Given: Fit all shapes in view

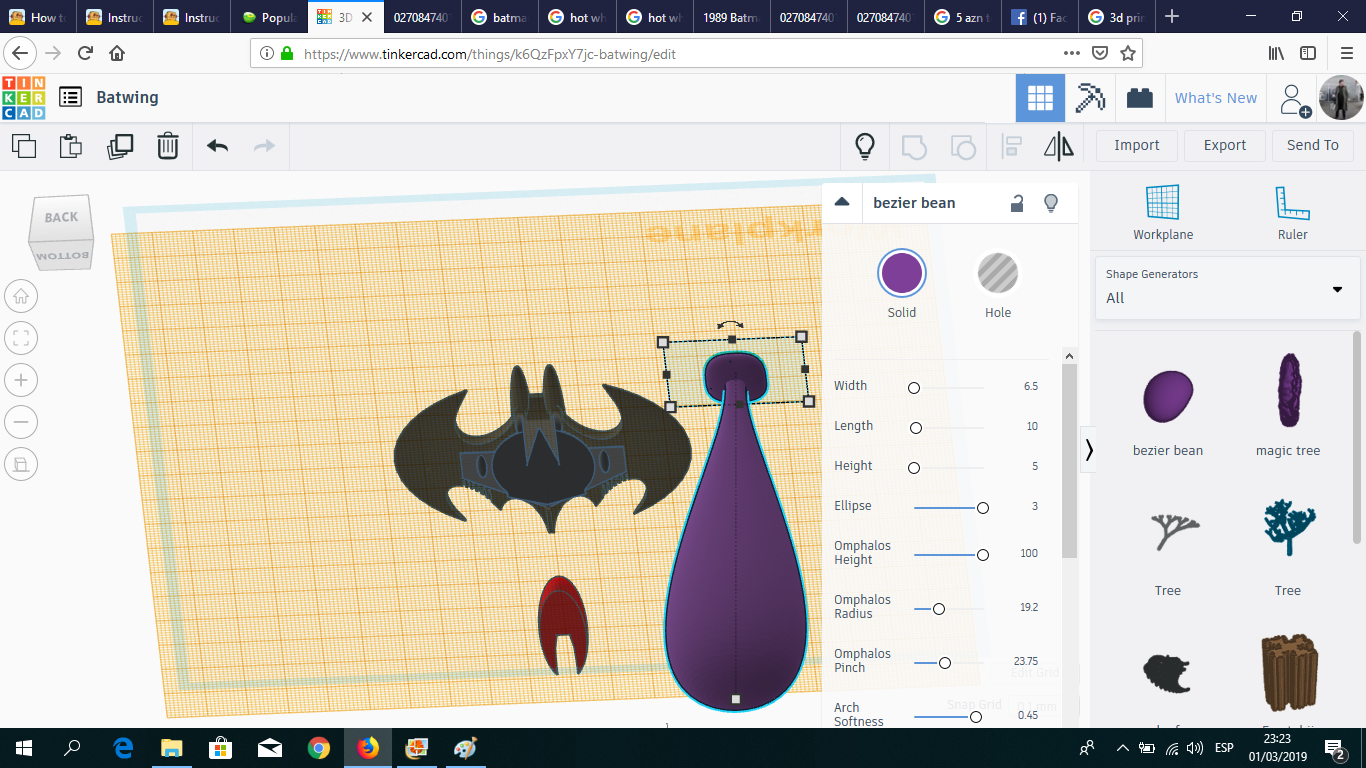Looking at the screenshot, I should pos(21,338).
